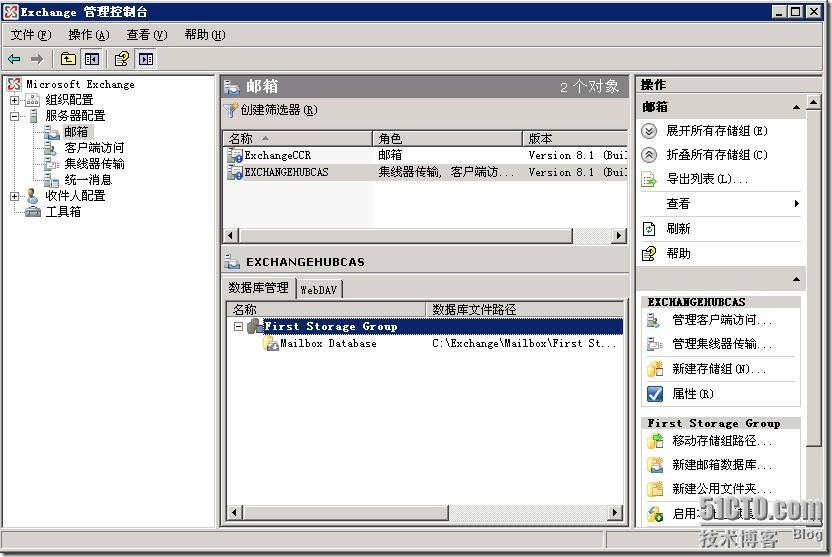Click the 工具箱 toolbox icon
Screen dimensions: 832x557
click(x=33, y=212)
